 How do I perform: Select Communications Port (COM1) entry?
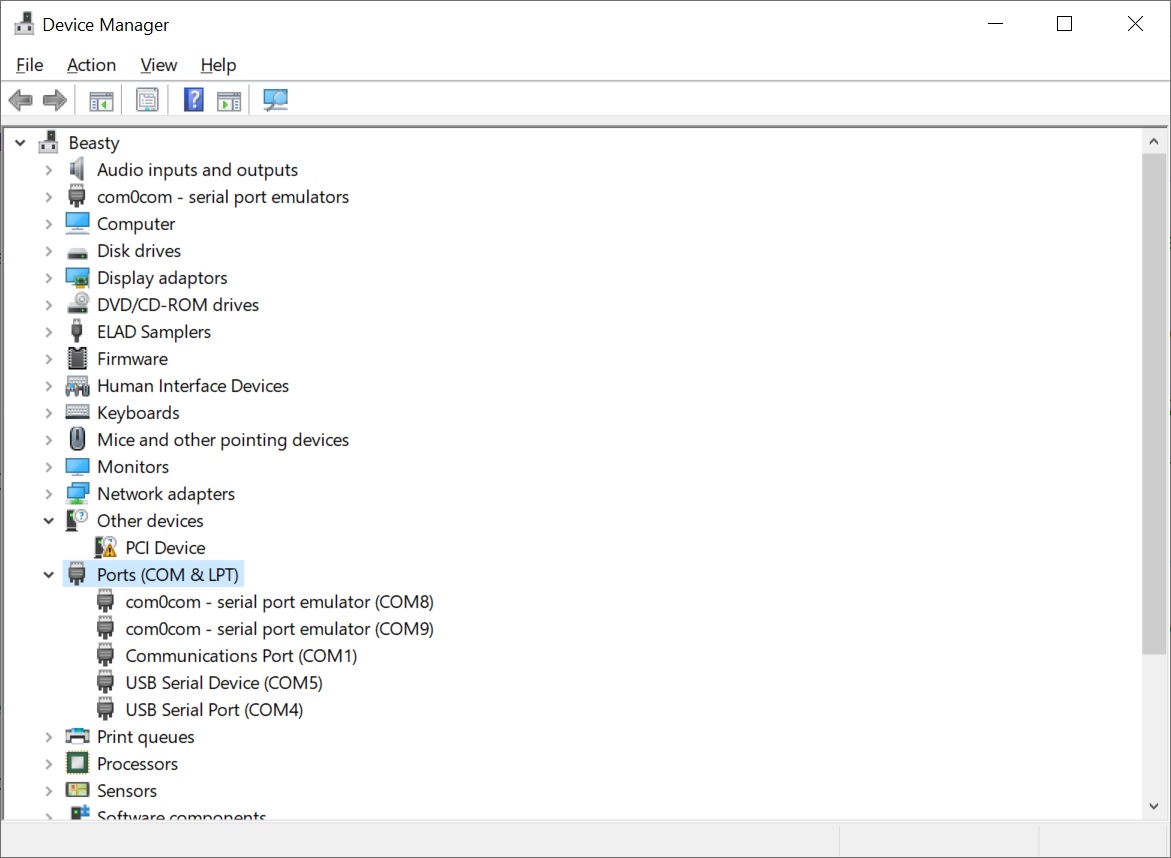240,656
